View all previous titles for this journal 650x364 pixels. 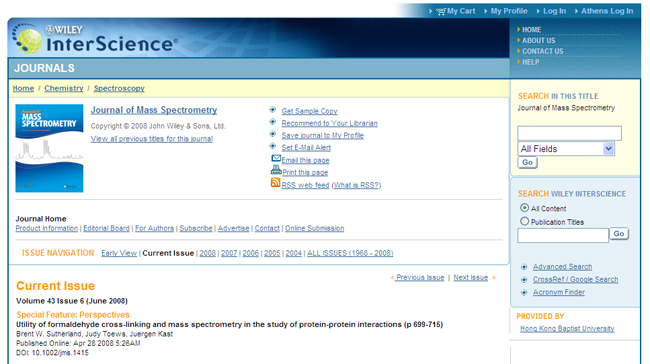pyautogui.click(x=152, y=139)
